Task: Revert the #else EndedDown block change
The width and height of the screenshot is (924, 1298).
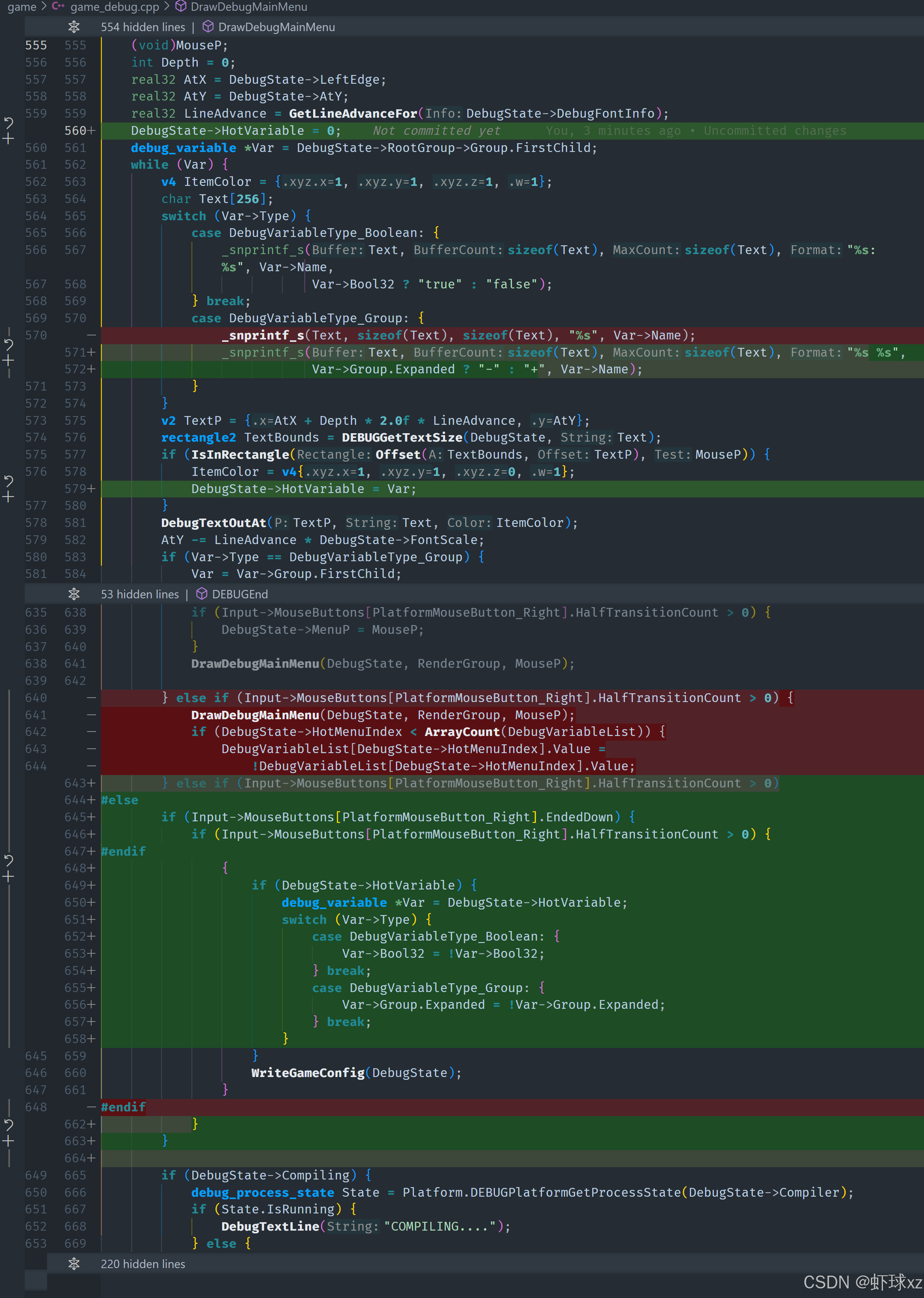Action: tap(8, 860)
